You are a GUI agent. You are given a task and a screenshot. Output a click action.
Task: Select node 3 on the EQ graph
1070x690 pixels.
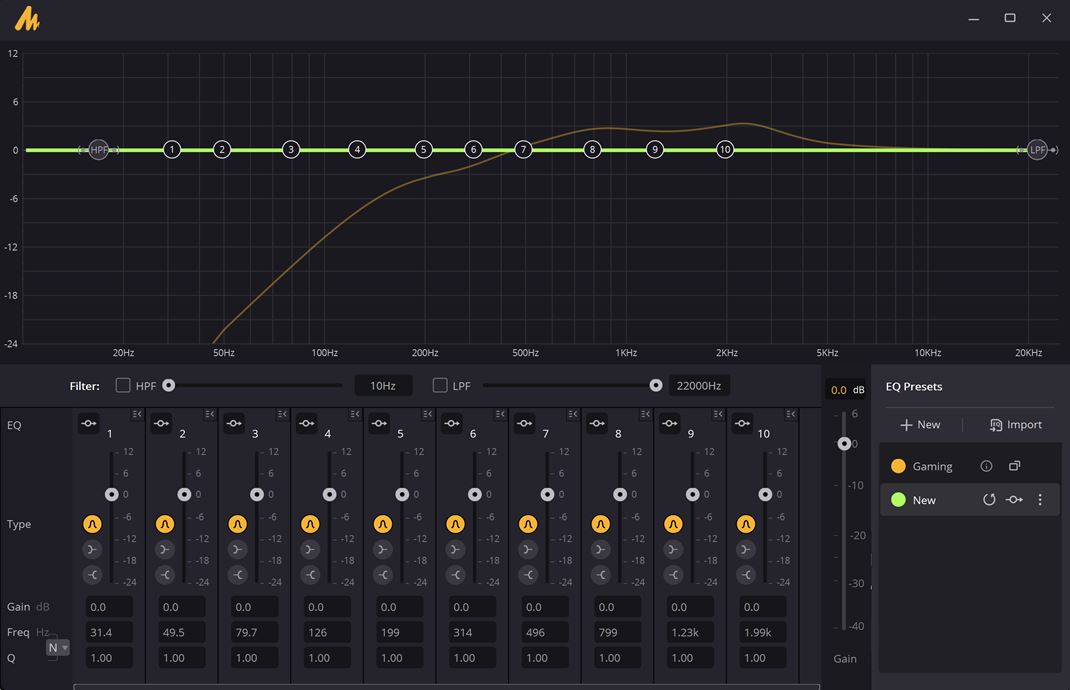point(291,149)
